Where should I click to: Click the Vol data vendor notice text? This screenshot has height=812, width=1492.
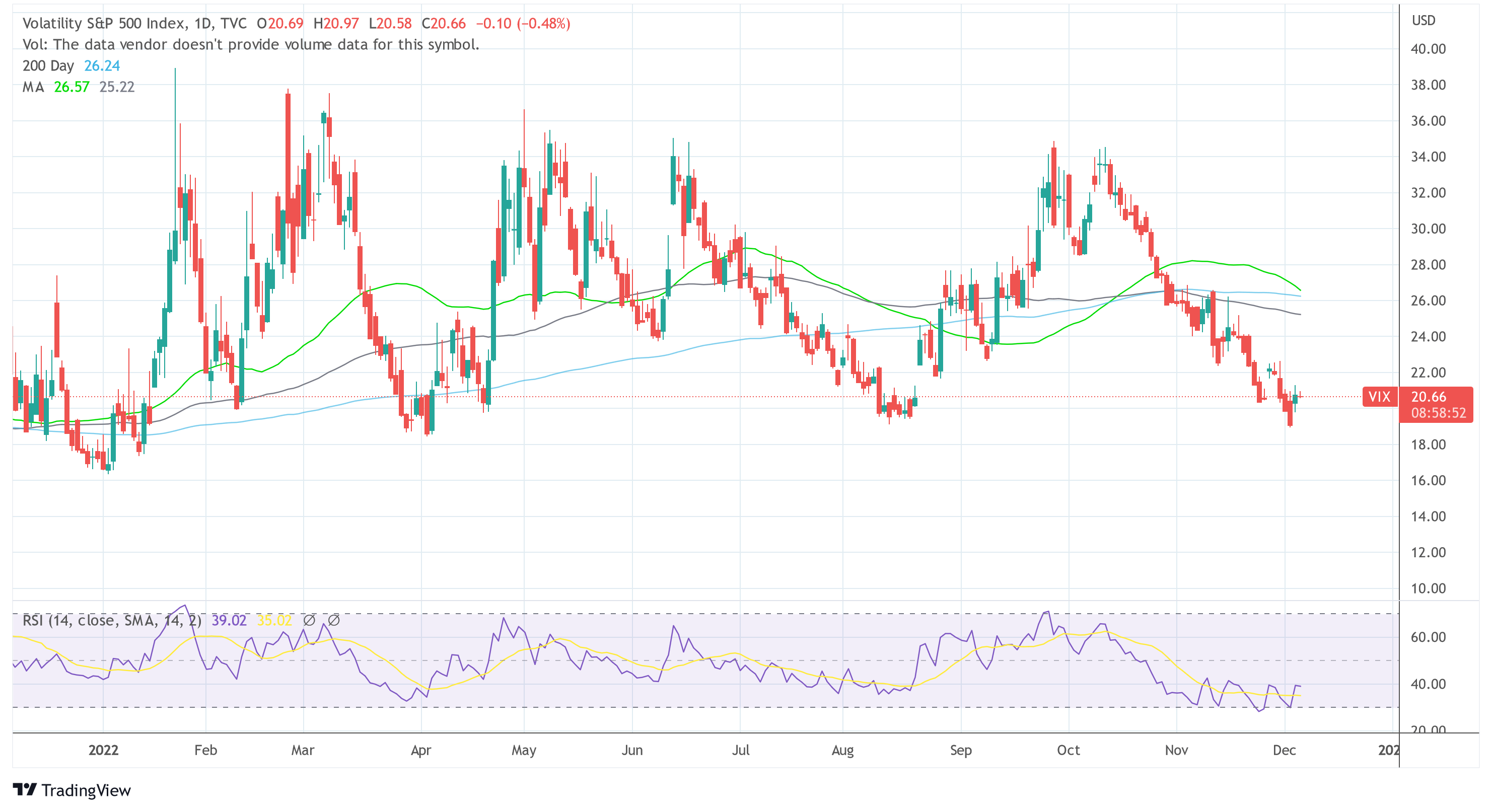tap(250, 45)
